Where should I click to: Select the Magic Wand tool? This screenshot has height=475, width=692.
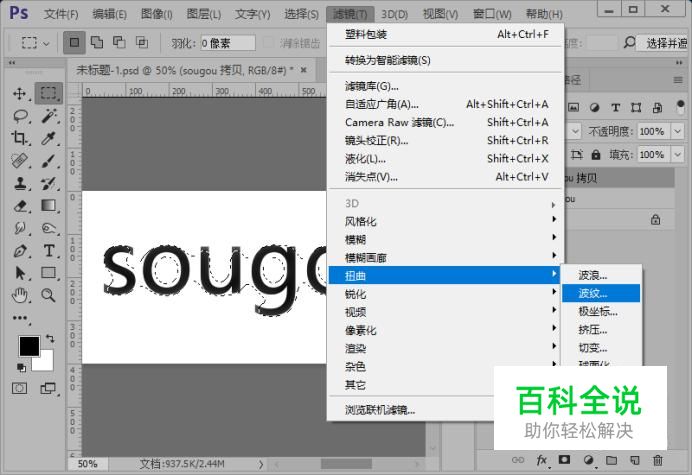tap(49, 116)
